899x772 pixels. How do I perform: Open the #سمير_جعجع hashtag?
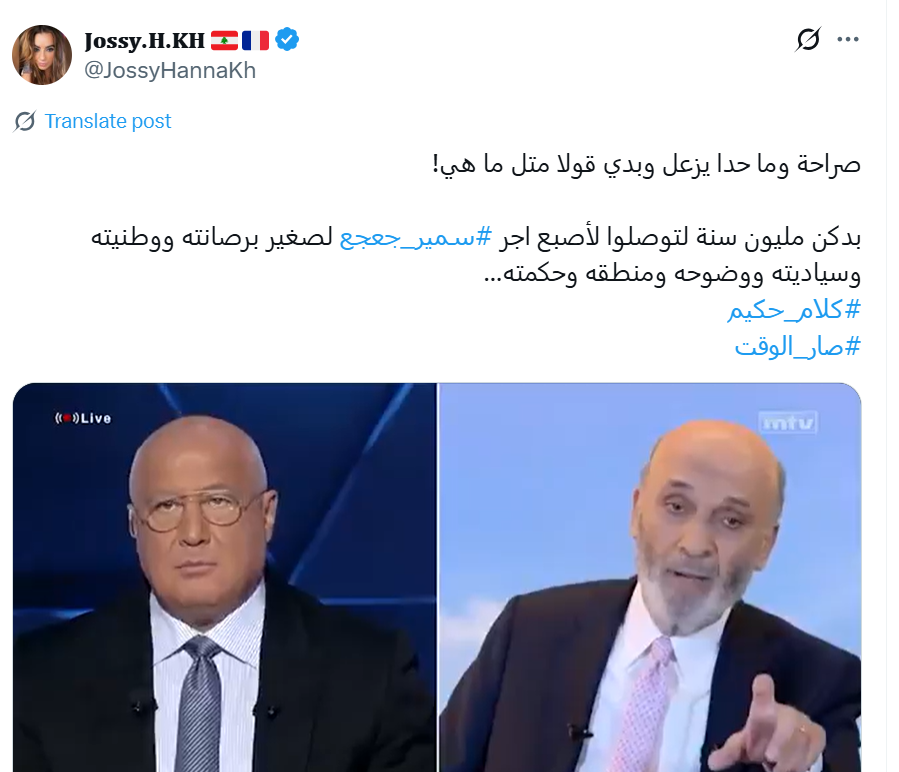pyautogui.click(x=416, y=237)
